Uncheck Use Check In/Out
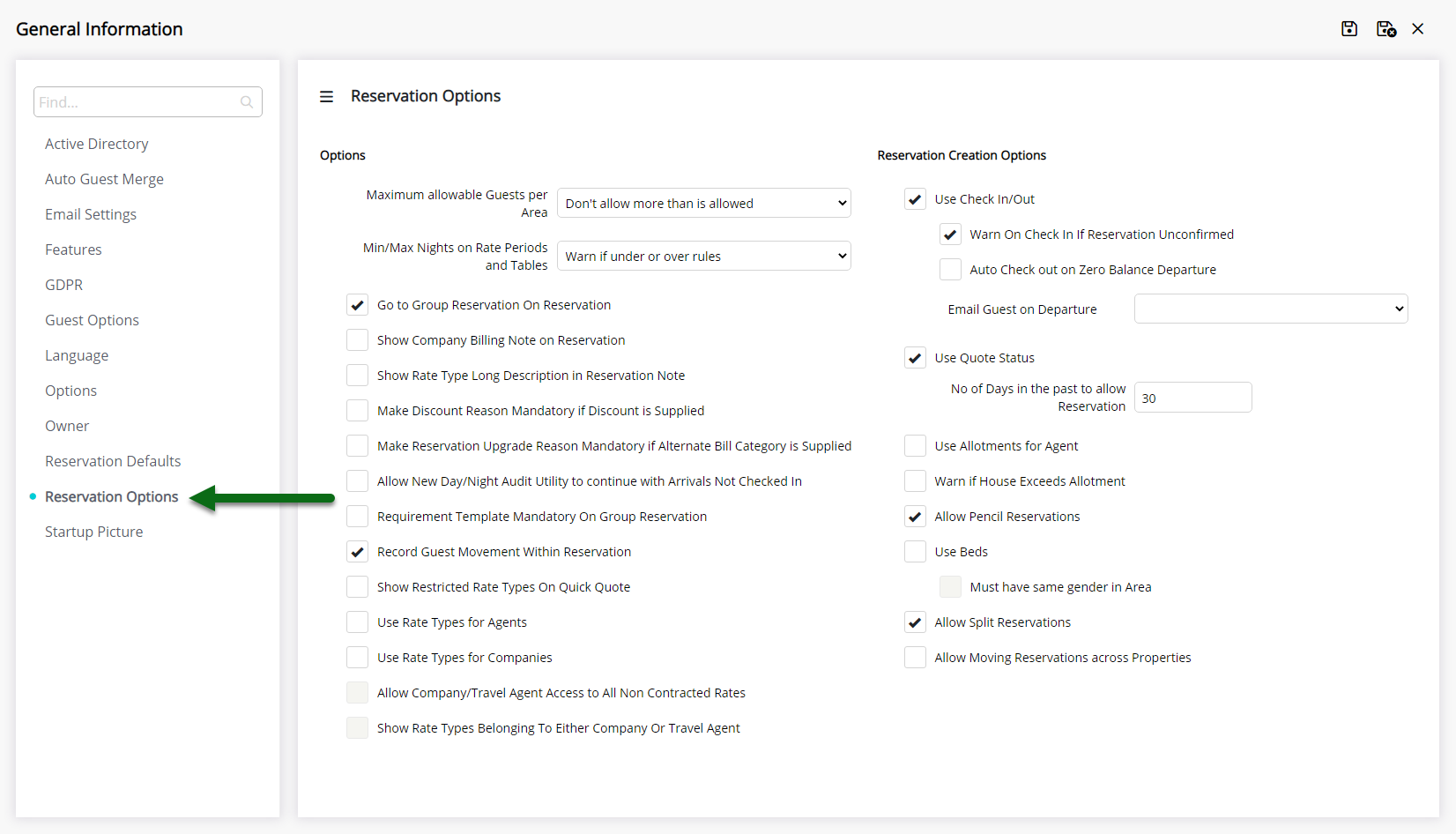The image size is (1456, 834). coord(915,199)
